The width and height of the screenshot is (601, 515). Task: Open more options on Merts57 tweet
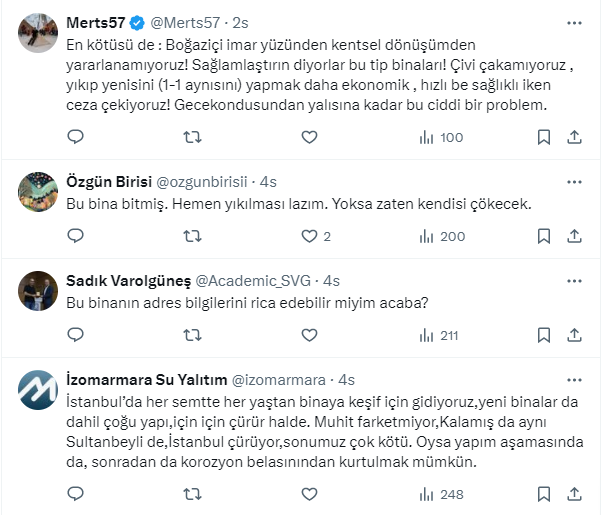[x=574, y=22]
